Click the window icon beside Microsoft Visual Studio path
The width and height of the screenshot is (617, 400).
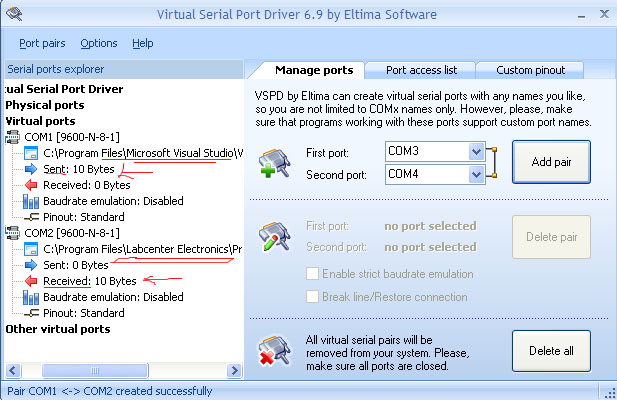pyautogui.click(x=31, y=153)
